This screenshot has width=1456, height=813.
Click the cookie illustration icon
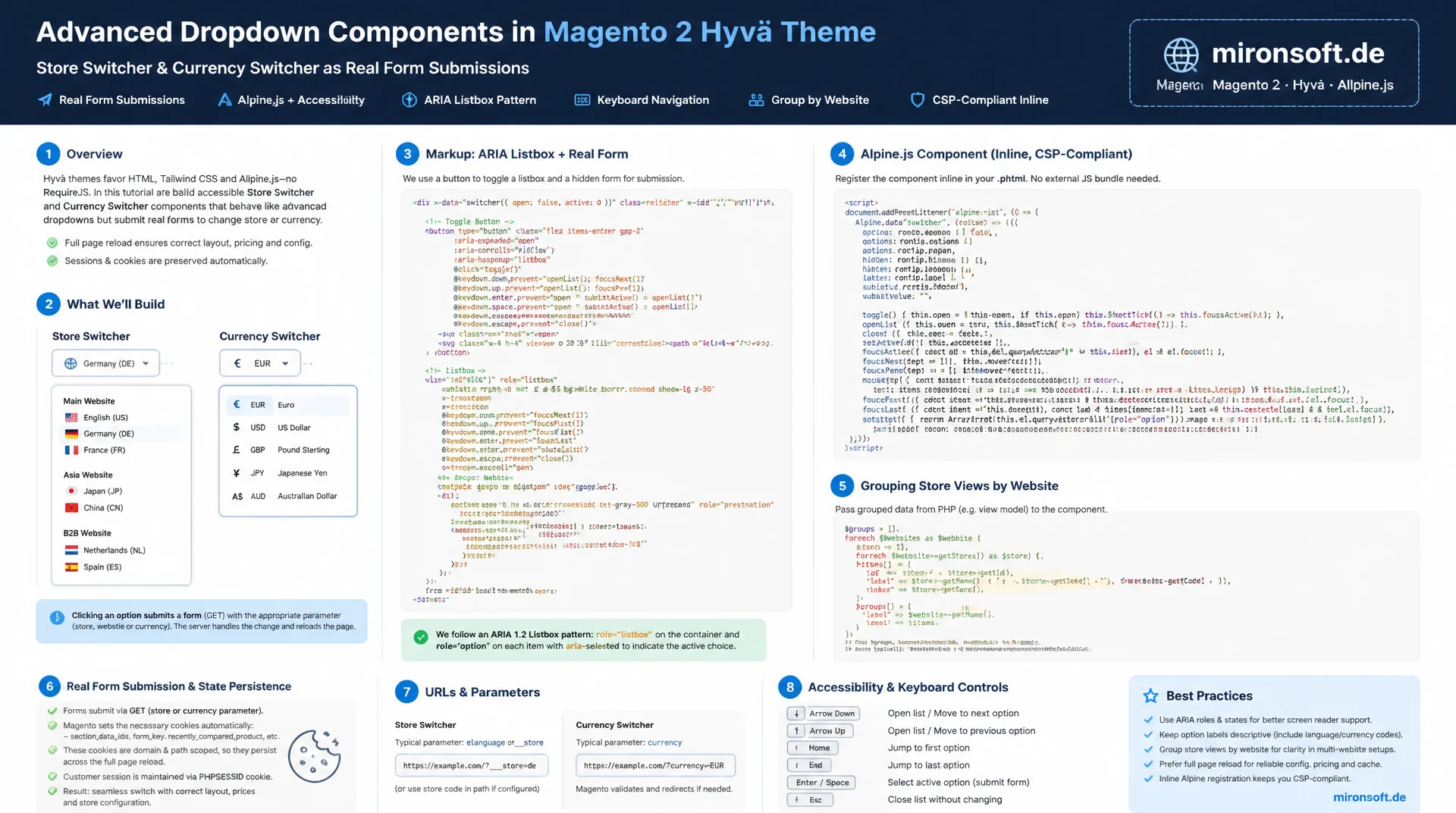pyautogui.click(x=314, y=756)
